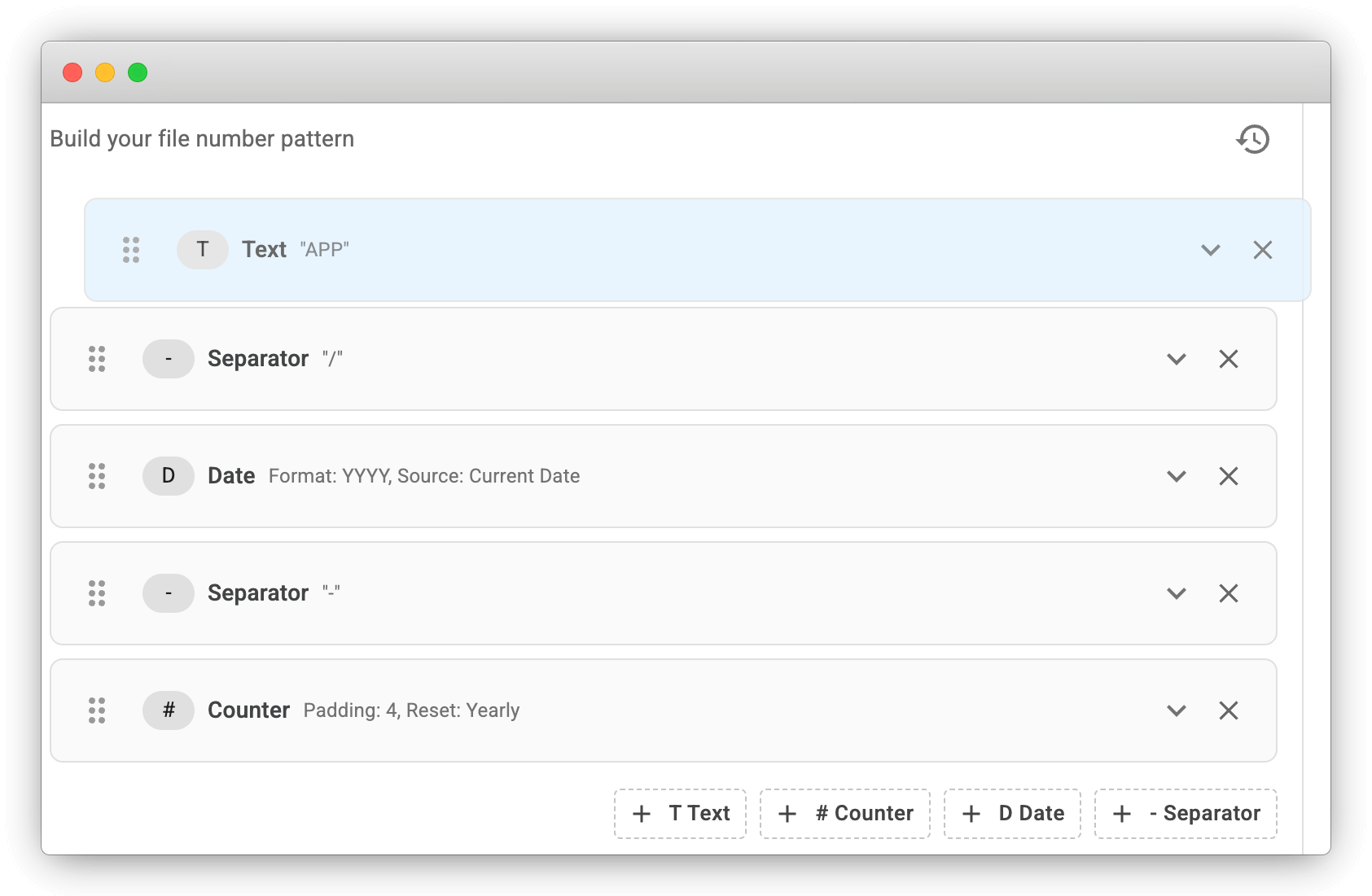Add a new Counter element
This screenshot has height=896, width=1372.
coord(844,813)
